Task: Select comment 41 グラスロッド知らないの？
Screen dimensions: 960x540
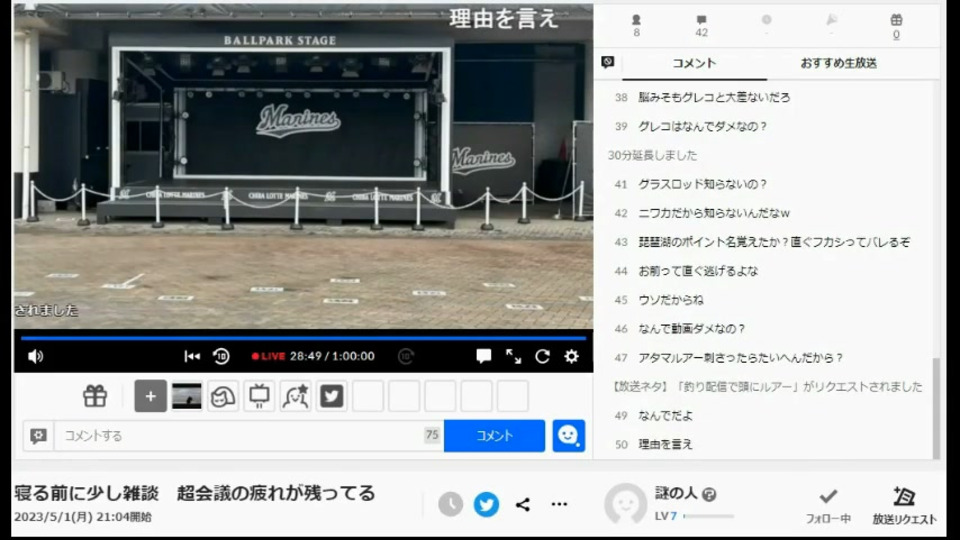Action: [703, 184]
